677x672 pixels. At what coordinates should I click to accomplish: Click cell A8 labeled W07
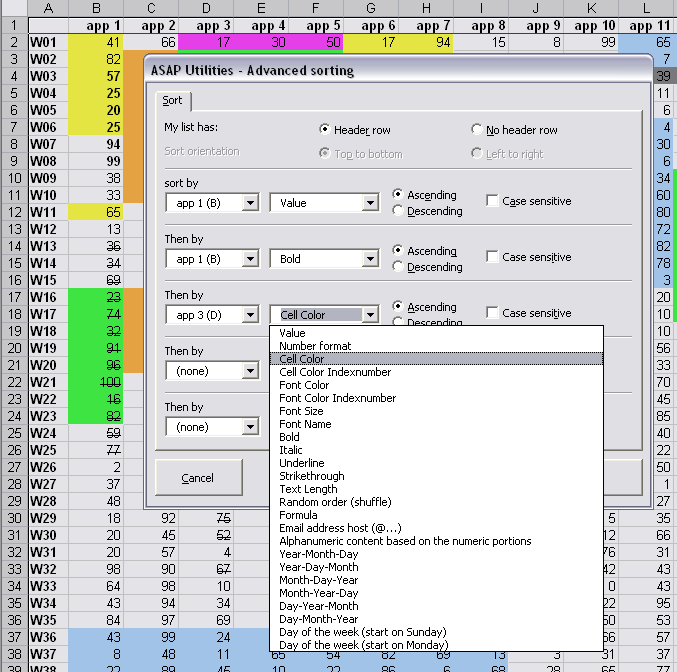point(48,144)
